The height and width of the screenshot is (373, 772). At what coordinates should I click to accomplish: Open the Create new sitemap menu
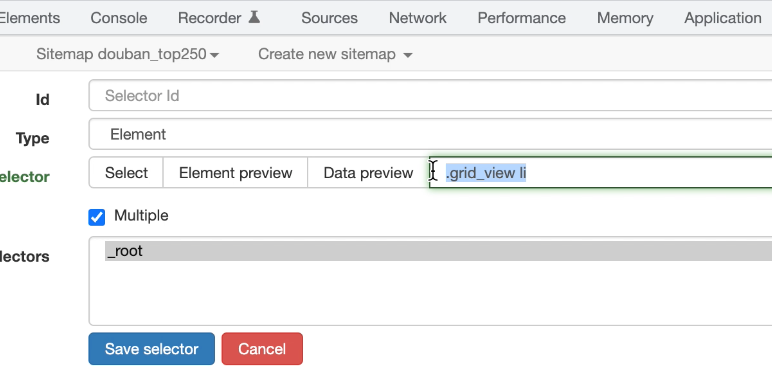tap(335, 54)
